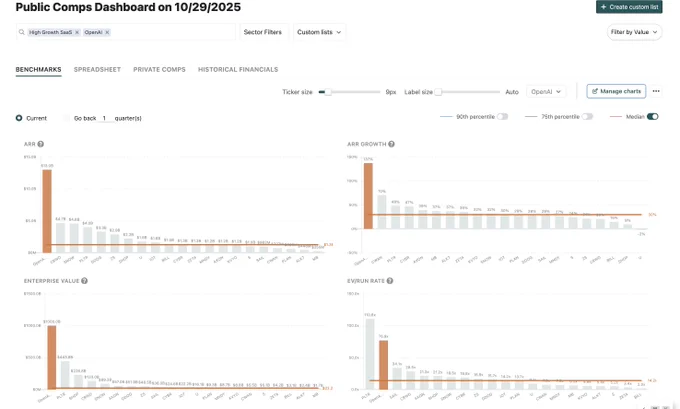This screenshot has width=680, height=409.
Task: Click the orange OpenAI bar in ARR chart
Action: [47, 211]
